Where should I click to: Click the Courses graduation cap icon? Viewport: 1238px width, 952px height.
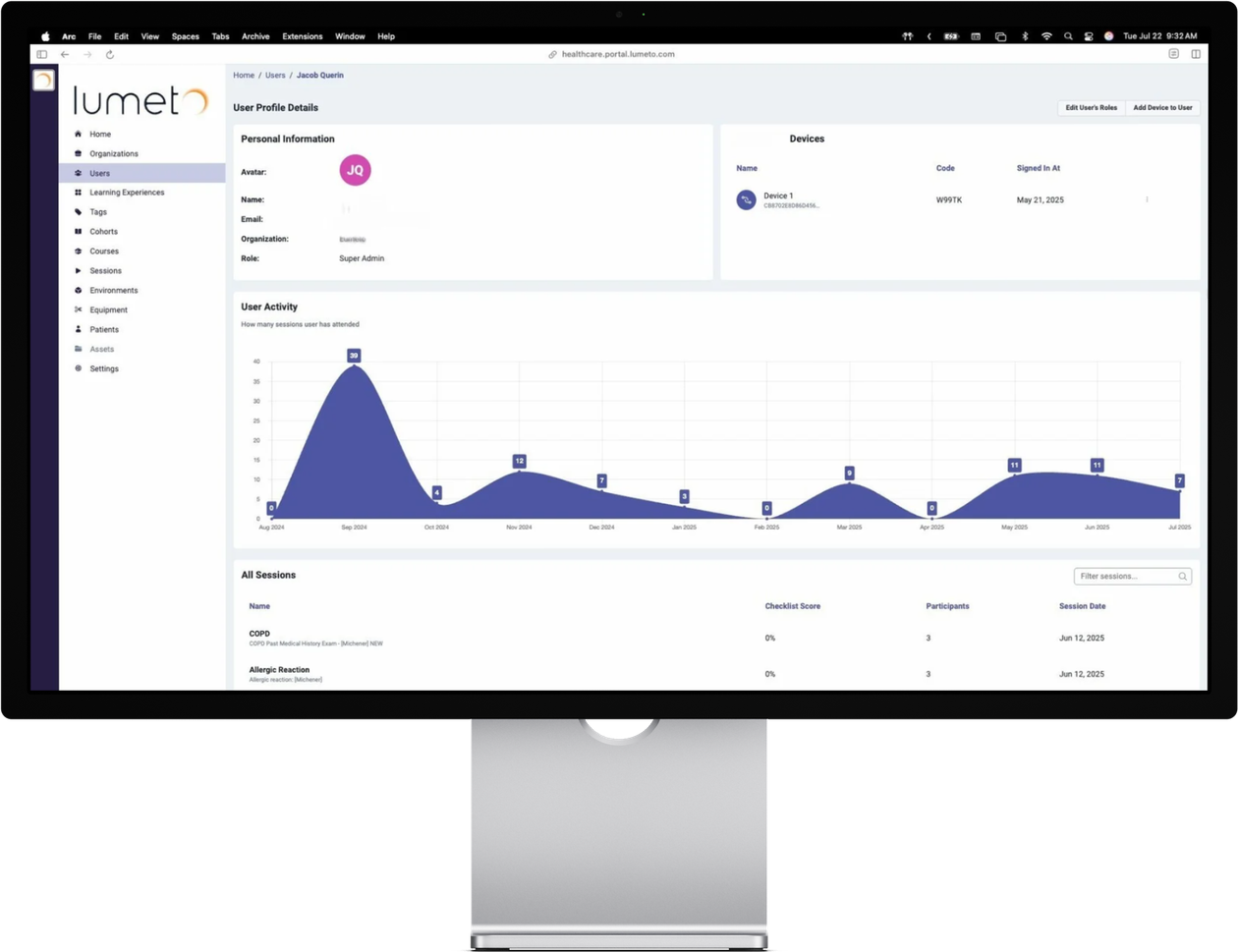click(79, 252)
